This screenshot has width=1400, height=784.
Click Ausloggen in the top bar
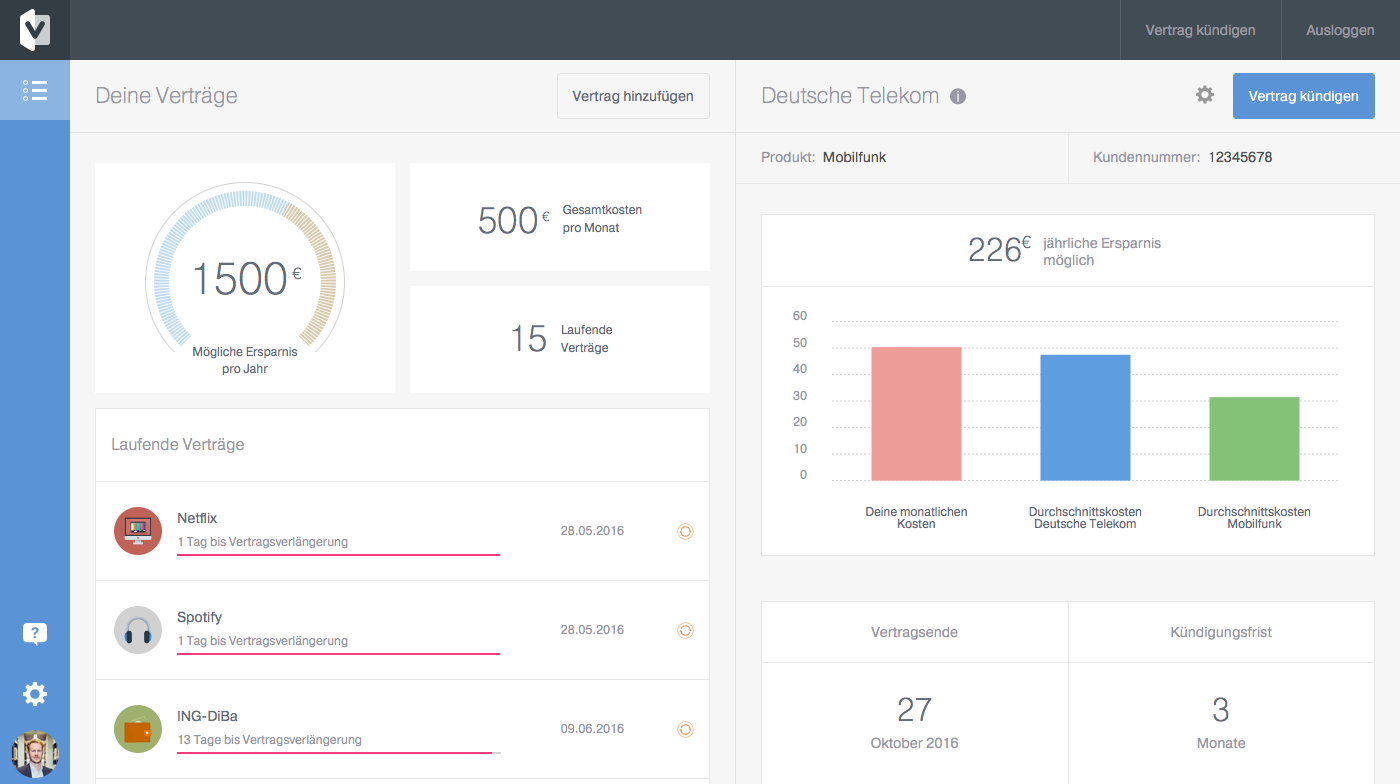point(1340,30)
